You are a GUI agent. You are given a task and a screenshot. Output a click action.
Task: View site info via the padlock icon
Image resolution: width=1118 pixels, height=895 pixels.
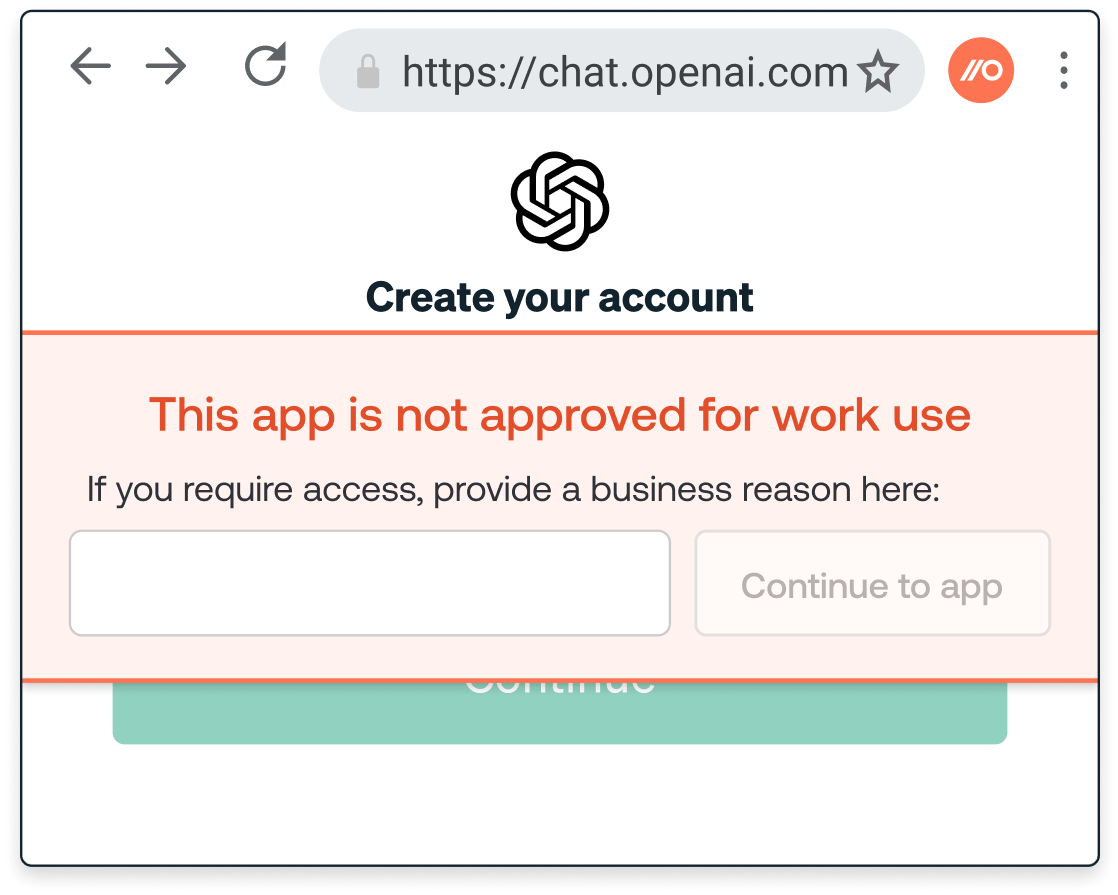coord(368,71)
